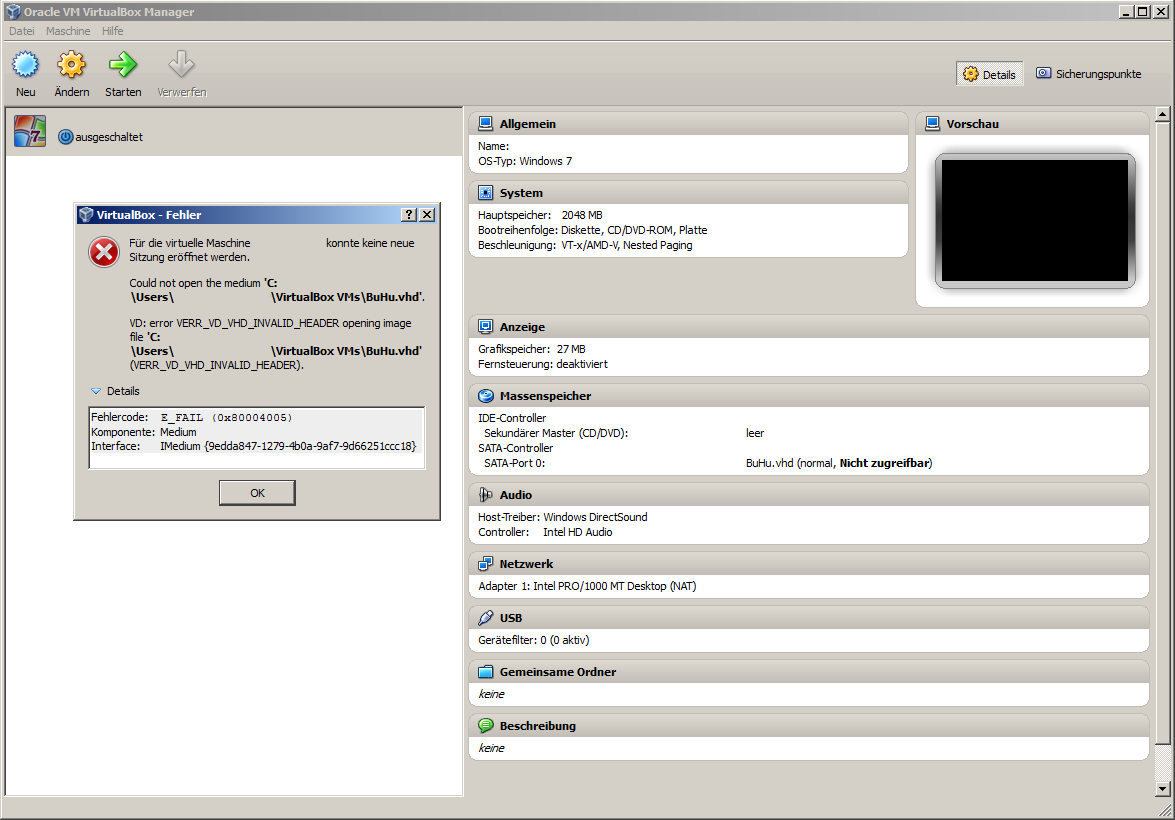This screenshot has width=1175, height=820.
Task: Open the Allgemein header link
Action: pyautogui.click(x=528, y=124)
